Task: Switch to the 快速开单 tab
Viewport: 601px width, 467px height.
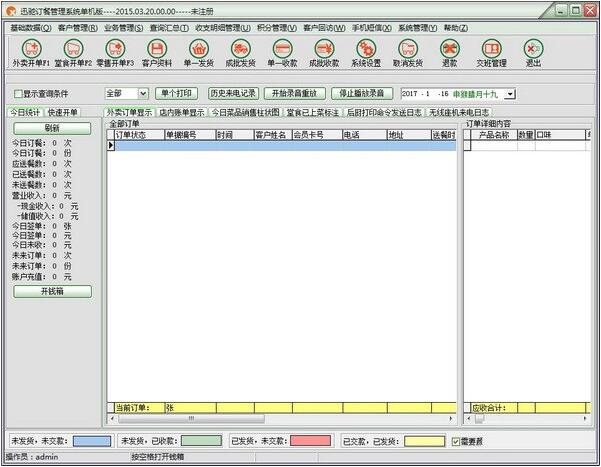Action: (62, 113)
